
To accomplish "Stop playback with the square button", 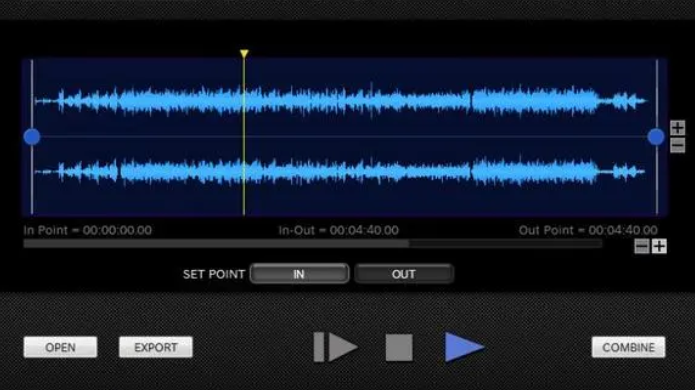I will [x=399, y=347].
